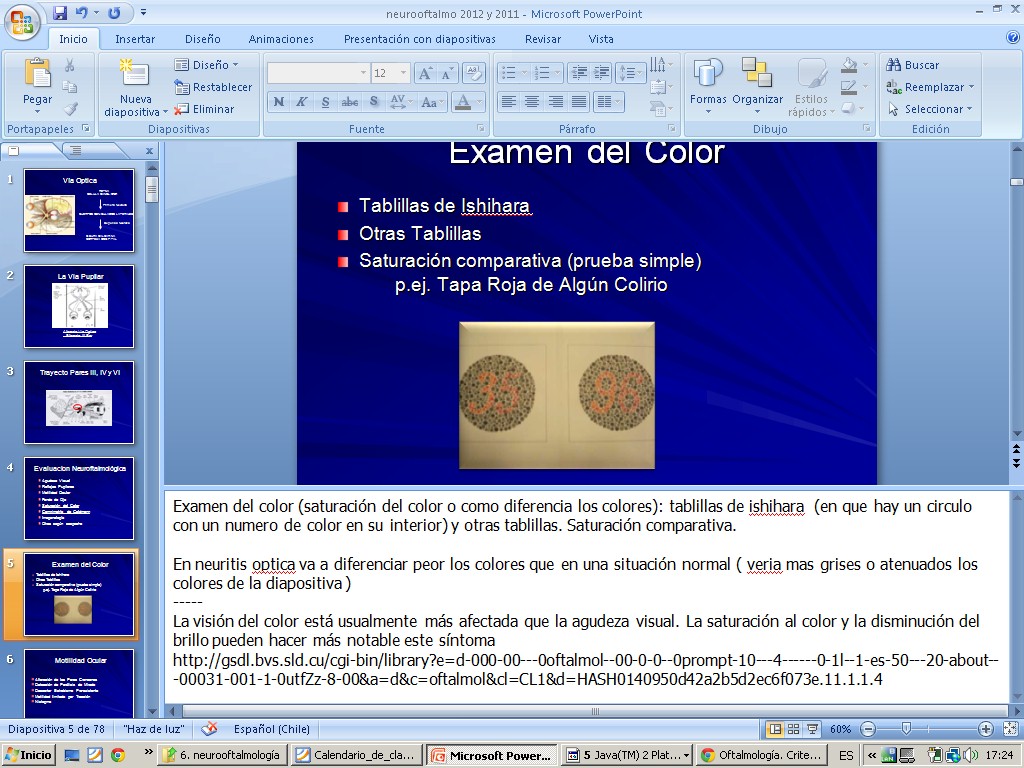
Task: Click the zoom slider handle
Action: click(x=906, y=729)
